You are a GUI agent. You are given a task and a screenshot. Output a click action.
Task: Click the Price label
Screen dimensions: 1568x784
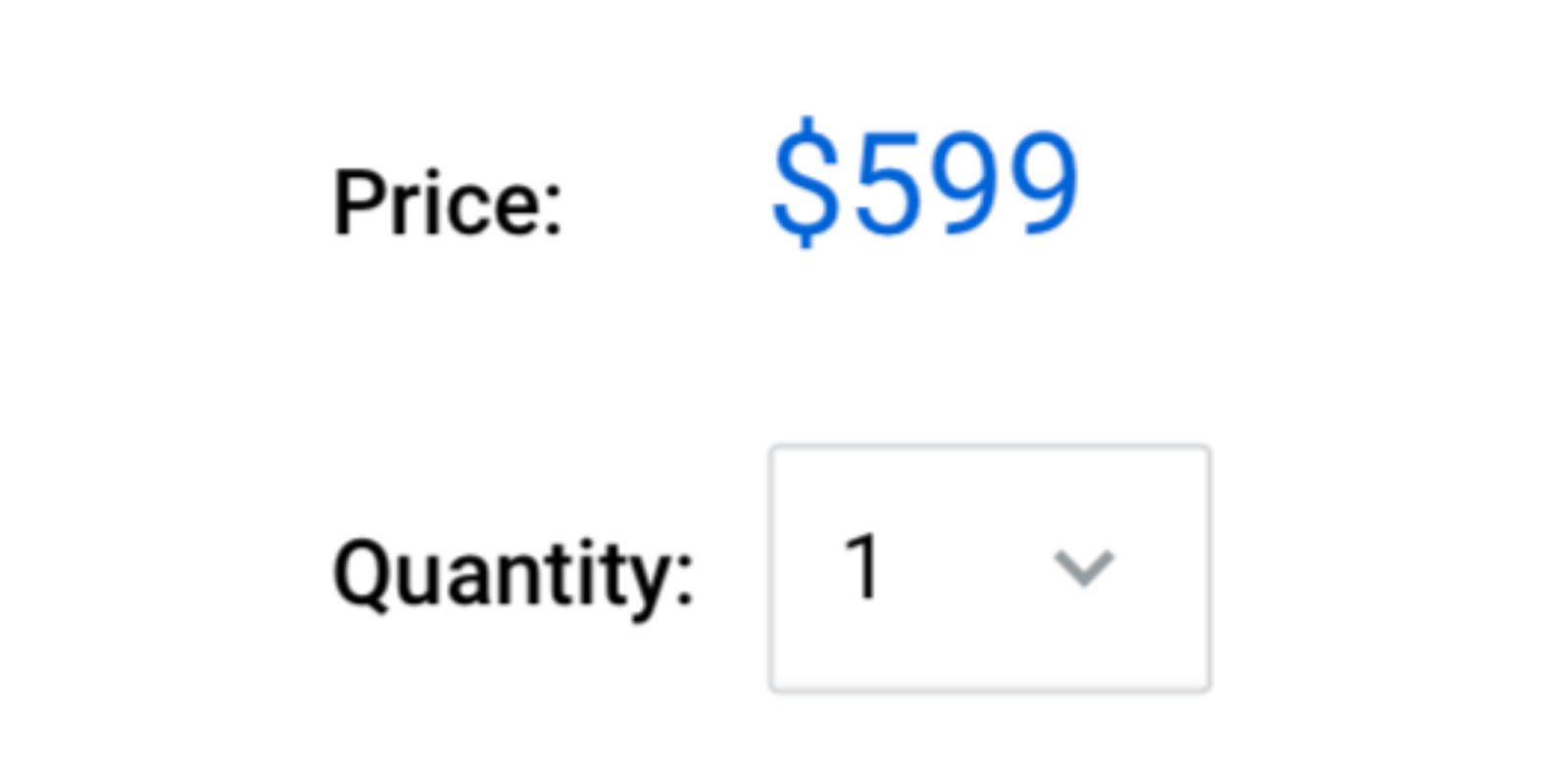pyautogui.click(x=448, y=203)
